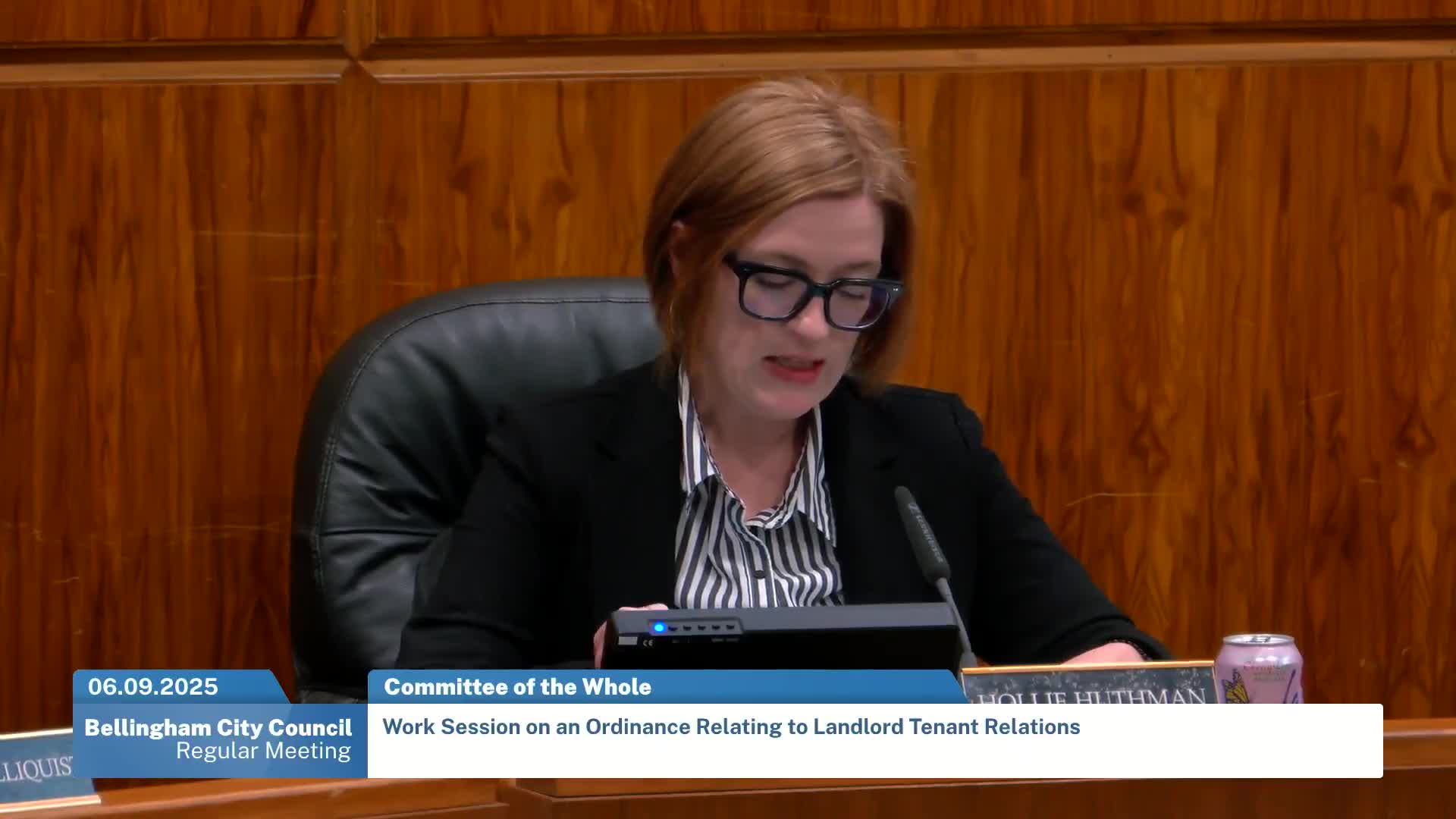Click the Landlord Tenant Relations text
This screenshot has height=819, width=1456.
(x=946, y=726)
